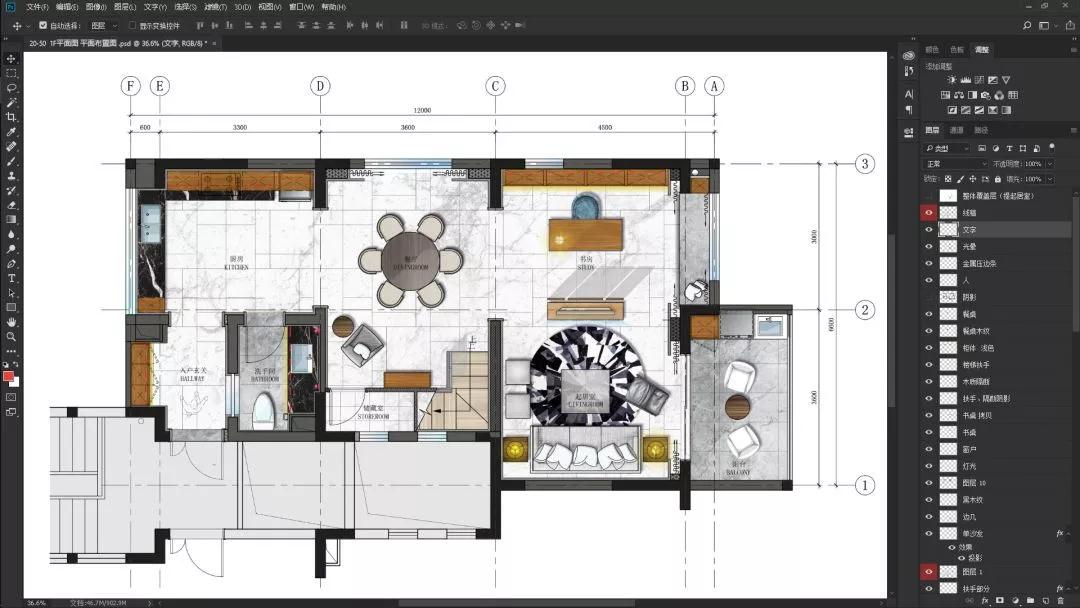The height and width of the screenshot is (608, 1080).
Task: Open the Character panel (A| icon)
Action: [908, 94]
